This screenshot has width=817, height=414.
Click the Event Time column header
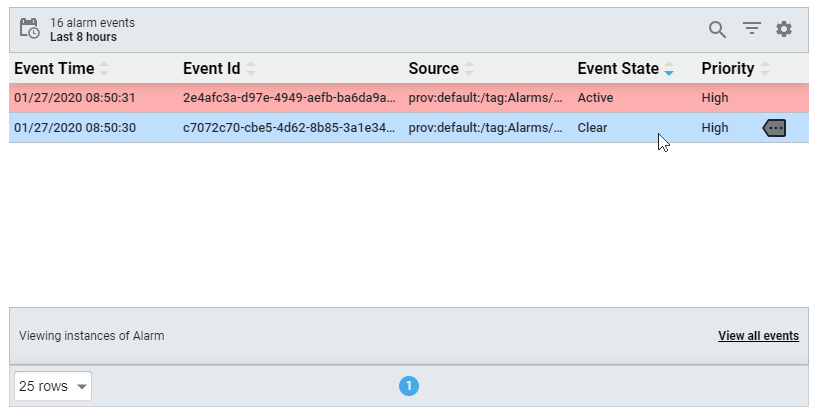[54, 69]
